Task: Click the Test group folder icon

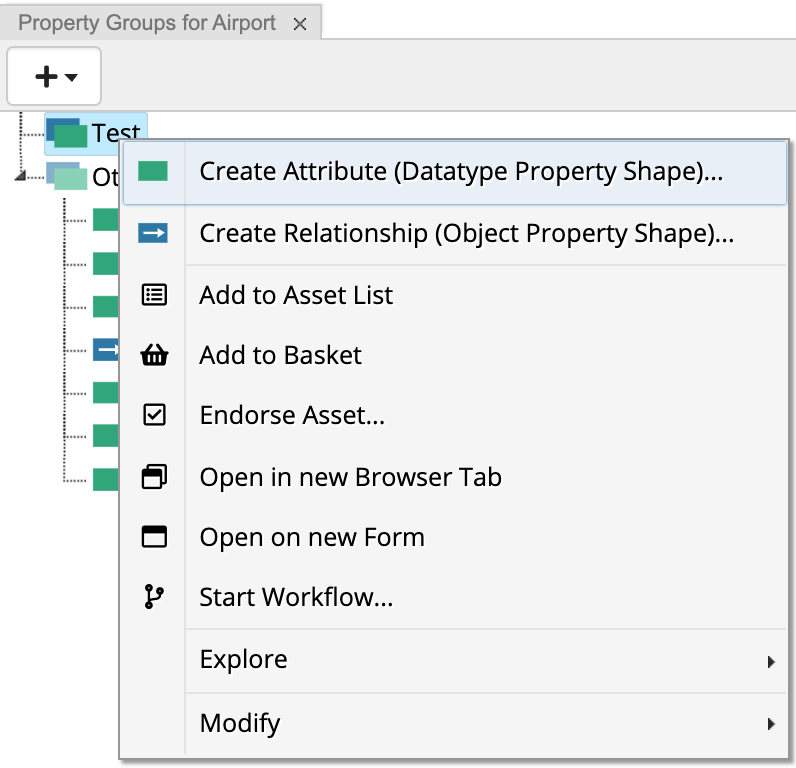Action: point(67,133)
